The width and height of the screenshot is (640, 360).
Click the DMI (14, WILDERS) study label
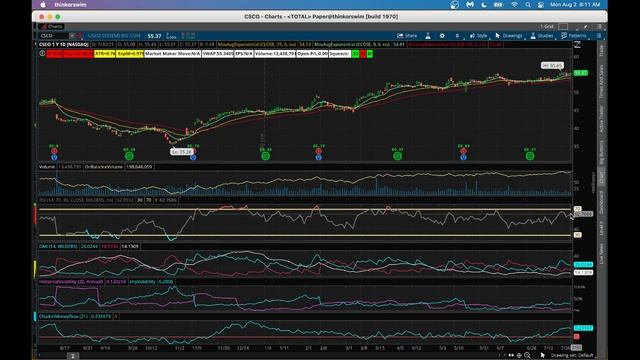58,247
